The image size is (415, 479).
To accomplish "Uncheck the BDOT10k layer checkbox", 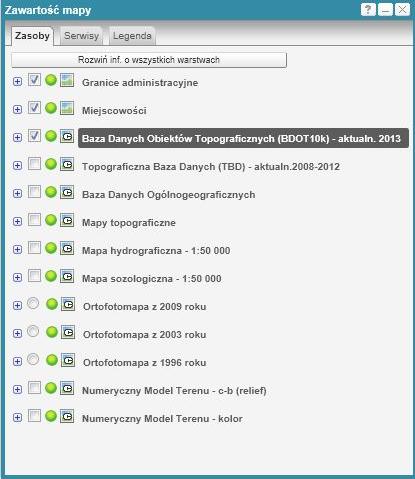I will [34, 136].
